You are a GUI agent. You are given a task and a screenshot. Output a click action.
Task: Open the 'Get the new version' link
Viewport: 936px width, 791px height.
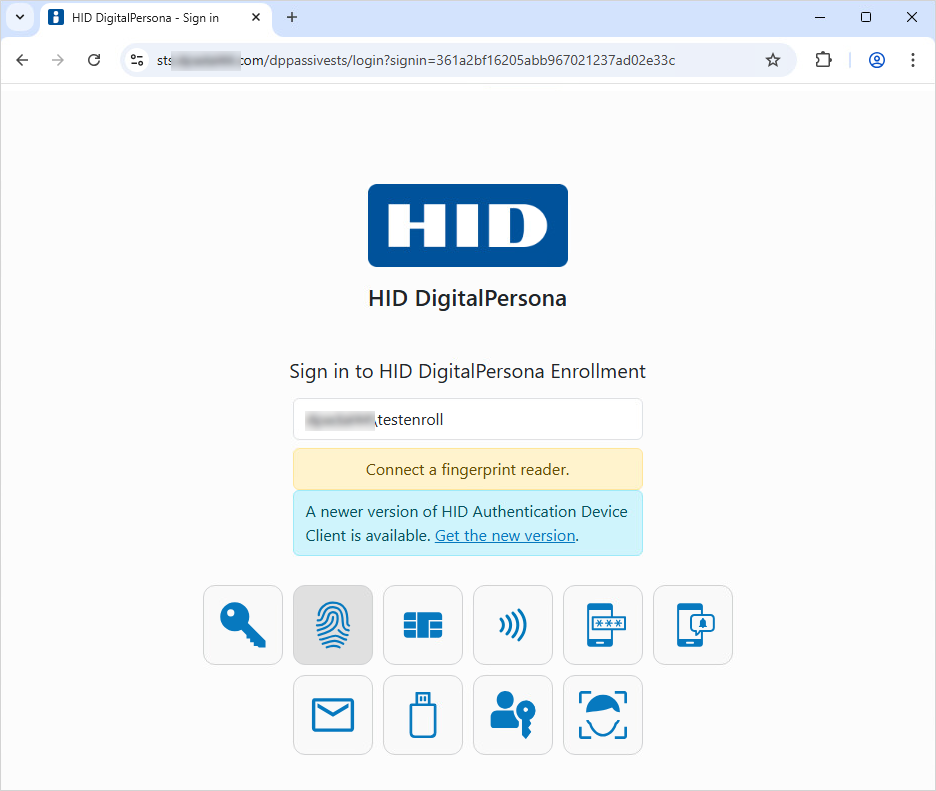505,536
